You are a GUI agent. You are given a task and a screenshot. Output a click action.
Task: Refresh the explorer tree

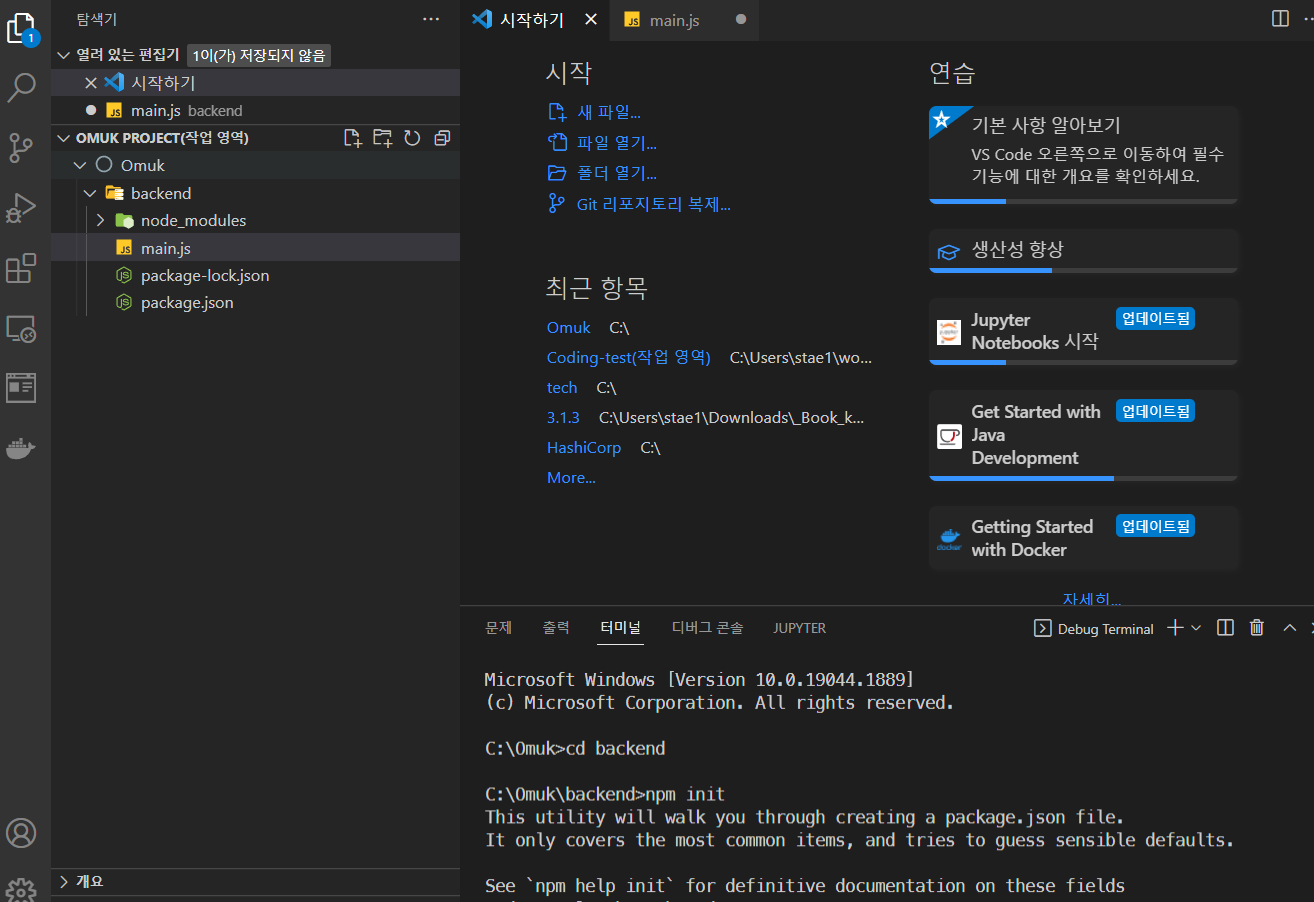[412, 138]
